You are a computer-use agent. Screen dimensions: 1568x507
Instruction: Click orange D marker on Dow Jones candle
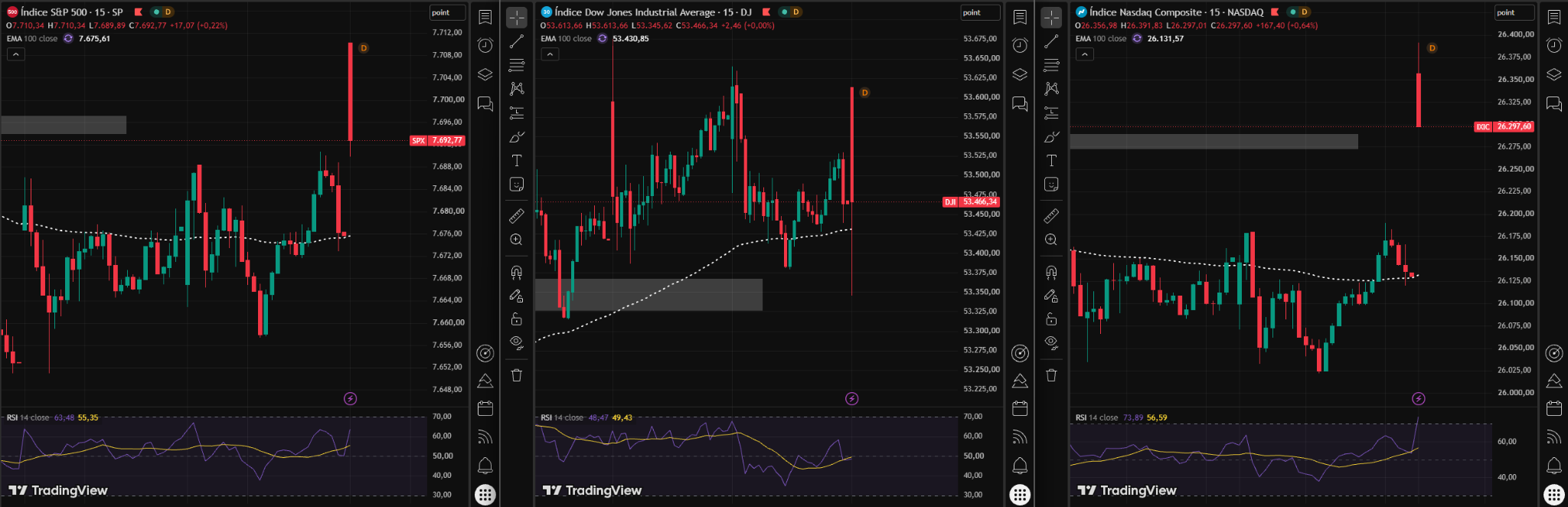pos(864,93)
